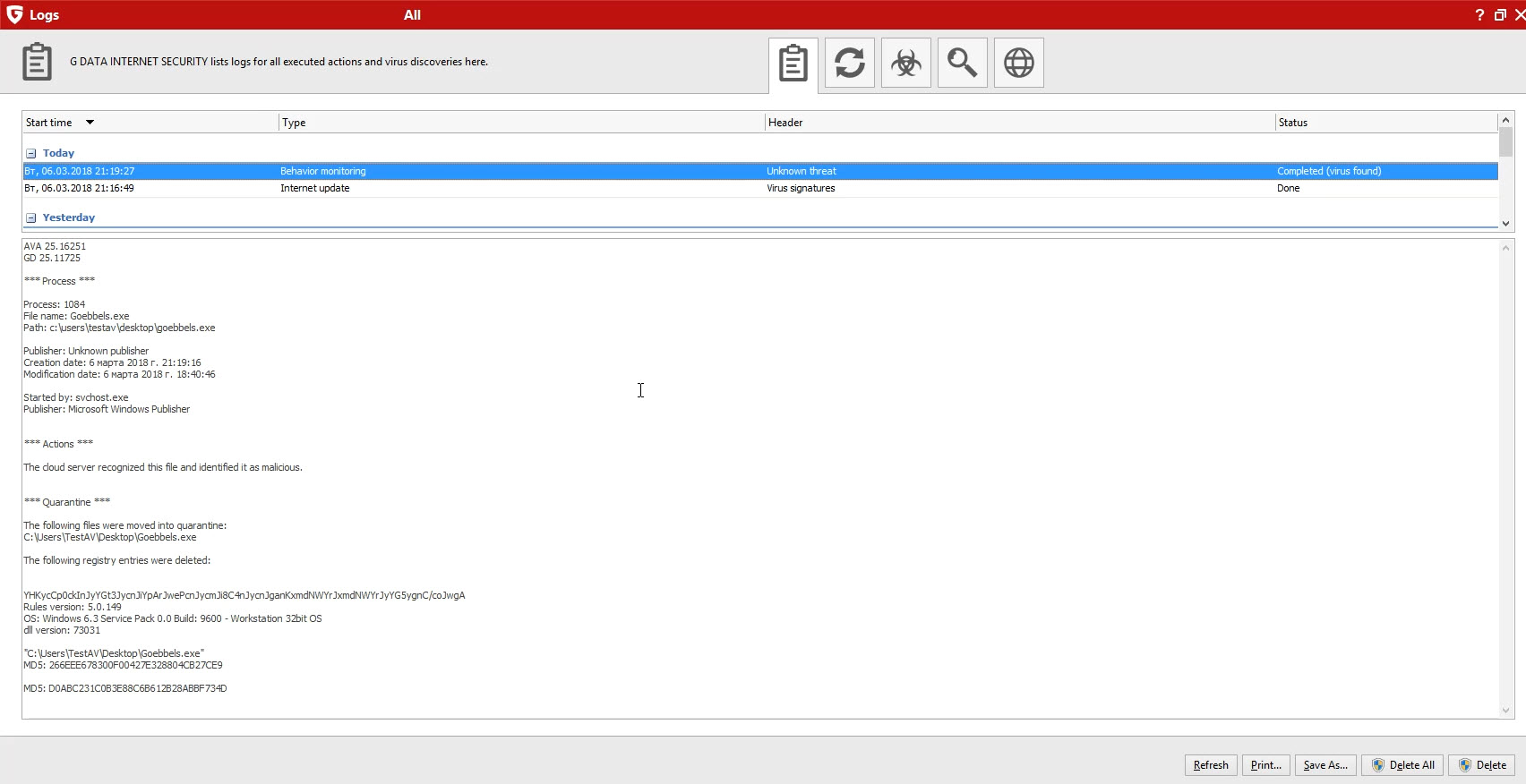The image size is (1526, 784).
Task: Click the "Publisher: Unknown publisher" line
Action: click(86, 351)
